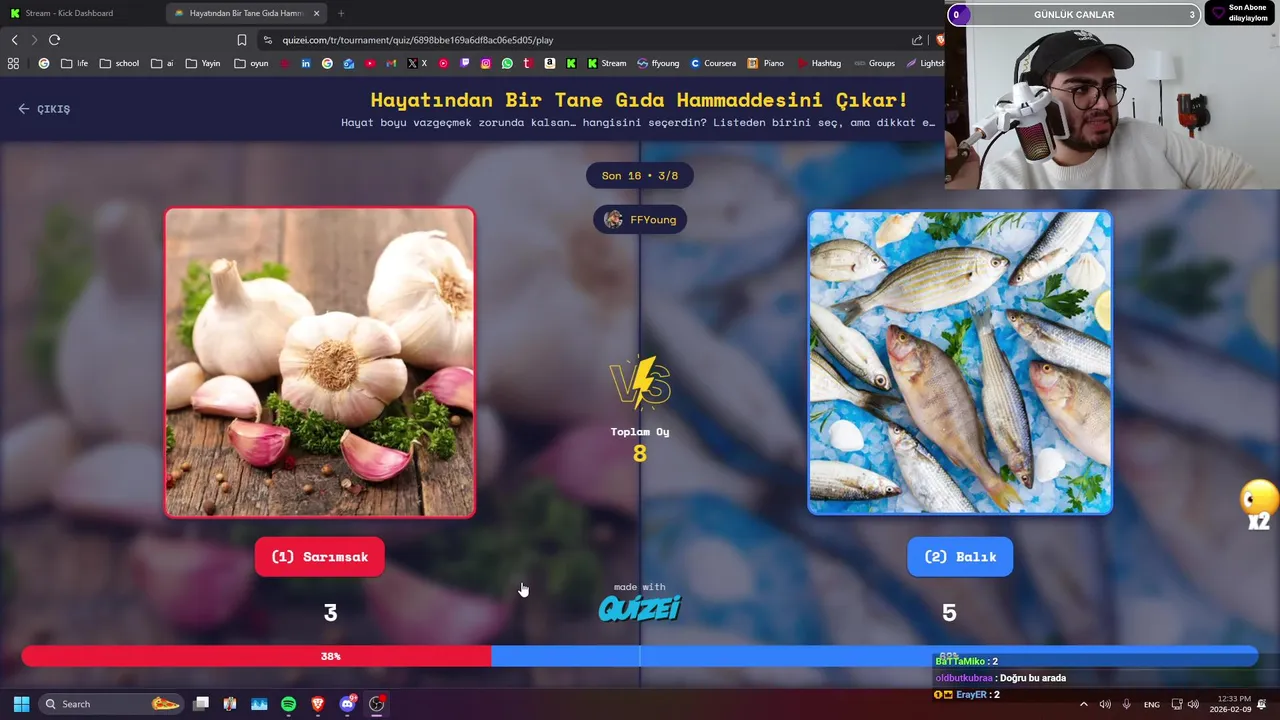Open the tab groups grid icon
This screenshot has width=1280, height=720.
tap(13, 63)
